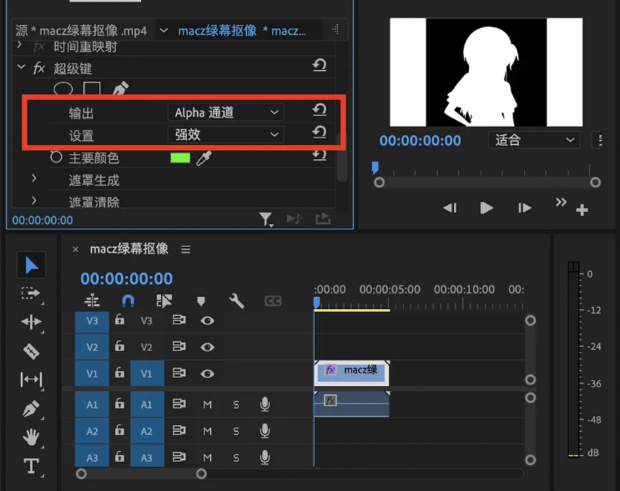Viewport: 620px width, 491px height.
Task: Open the 设置 强效 dropdown
Action: click(226, 134)
